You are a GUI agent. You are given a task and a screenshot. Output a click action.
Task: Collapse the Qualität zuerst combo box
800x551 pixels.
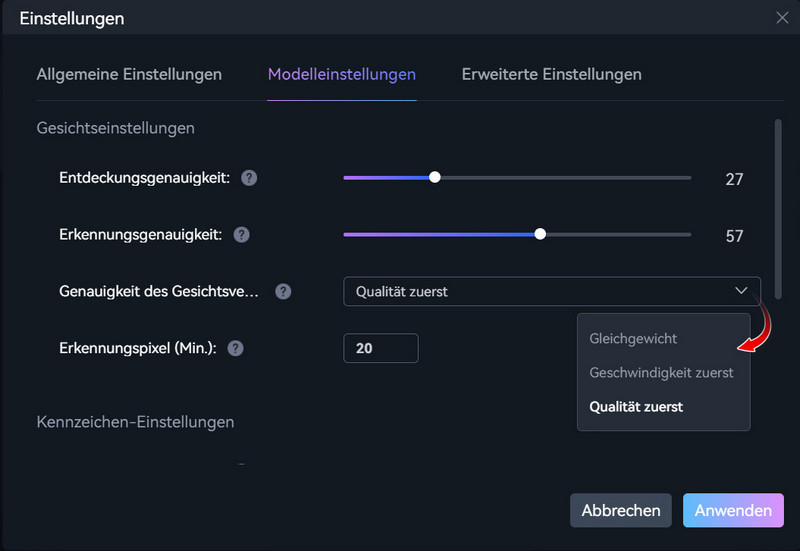(x=552, y=291)
